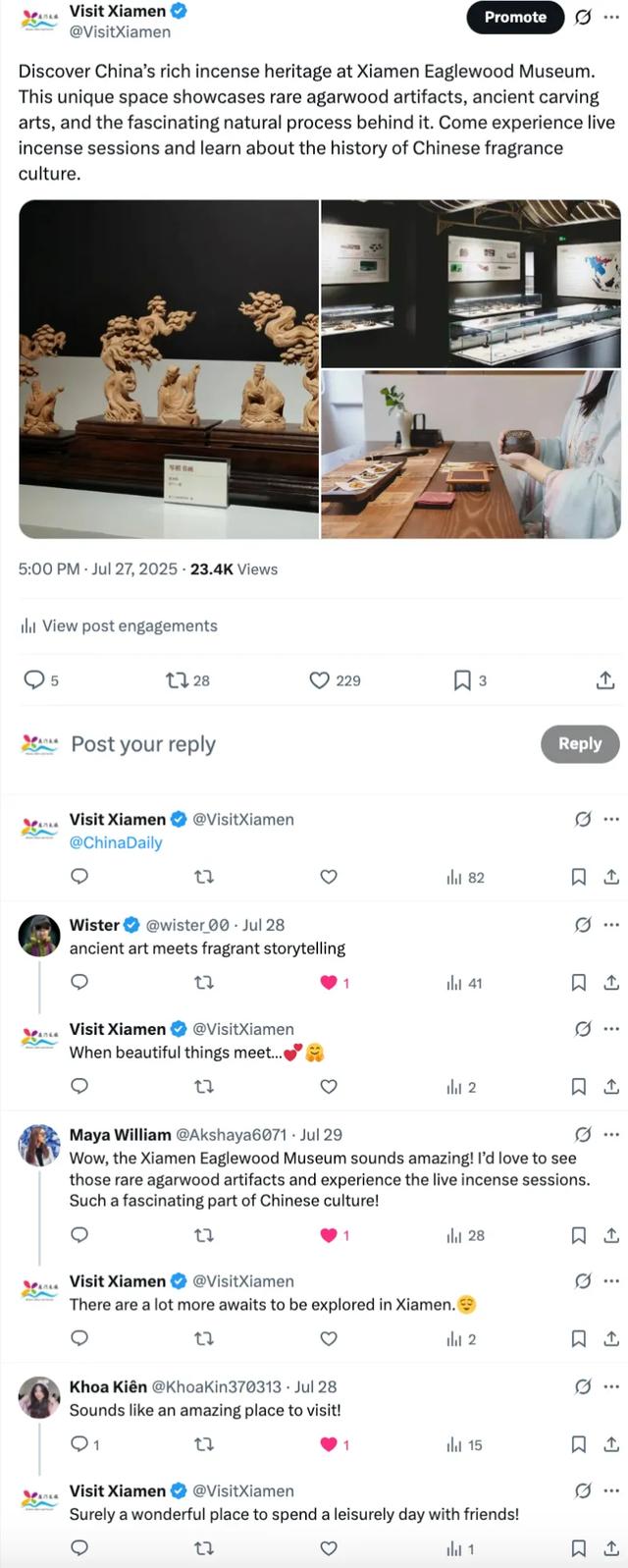Open the @ChinaDaily mention link
Screen dimensions: 628x1568
(116, 842)
